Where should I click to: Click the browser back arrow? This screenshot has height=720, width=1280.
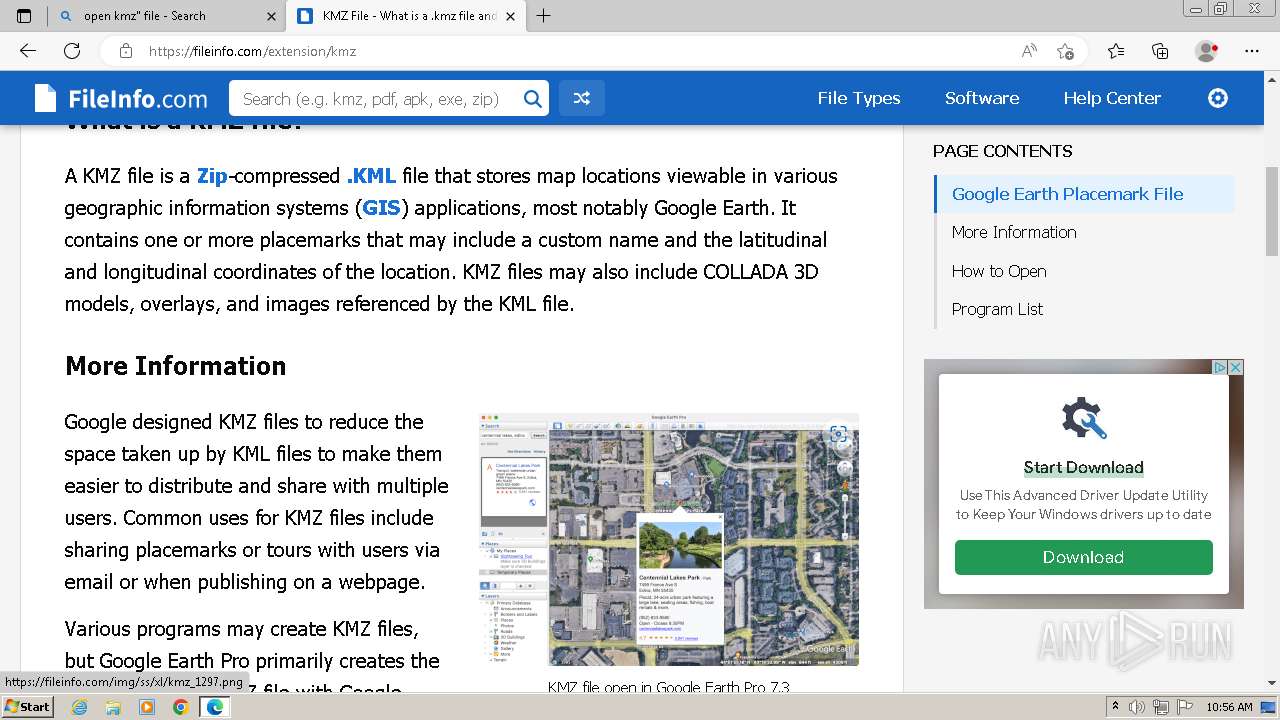28,51
